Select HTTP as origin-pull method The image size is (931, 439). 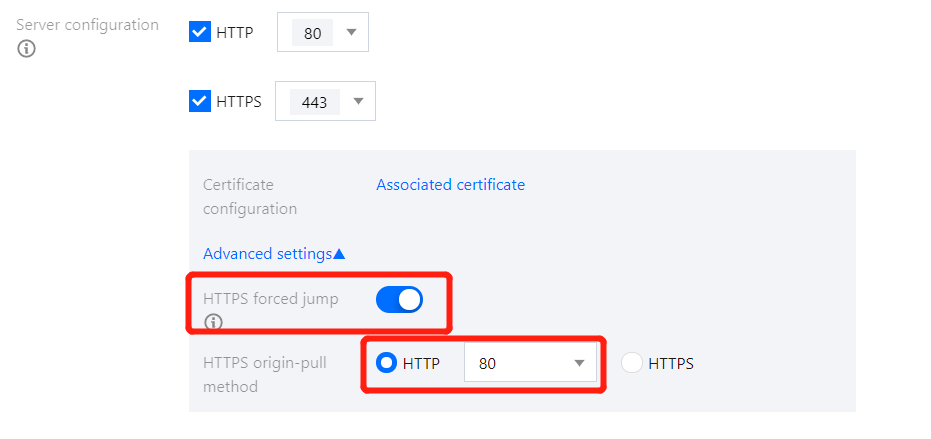(386, 363)
